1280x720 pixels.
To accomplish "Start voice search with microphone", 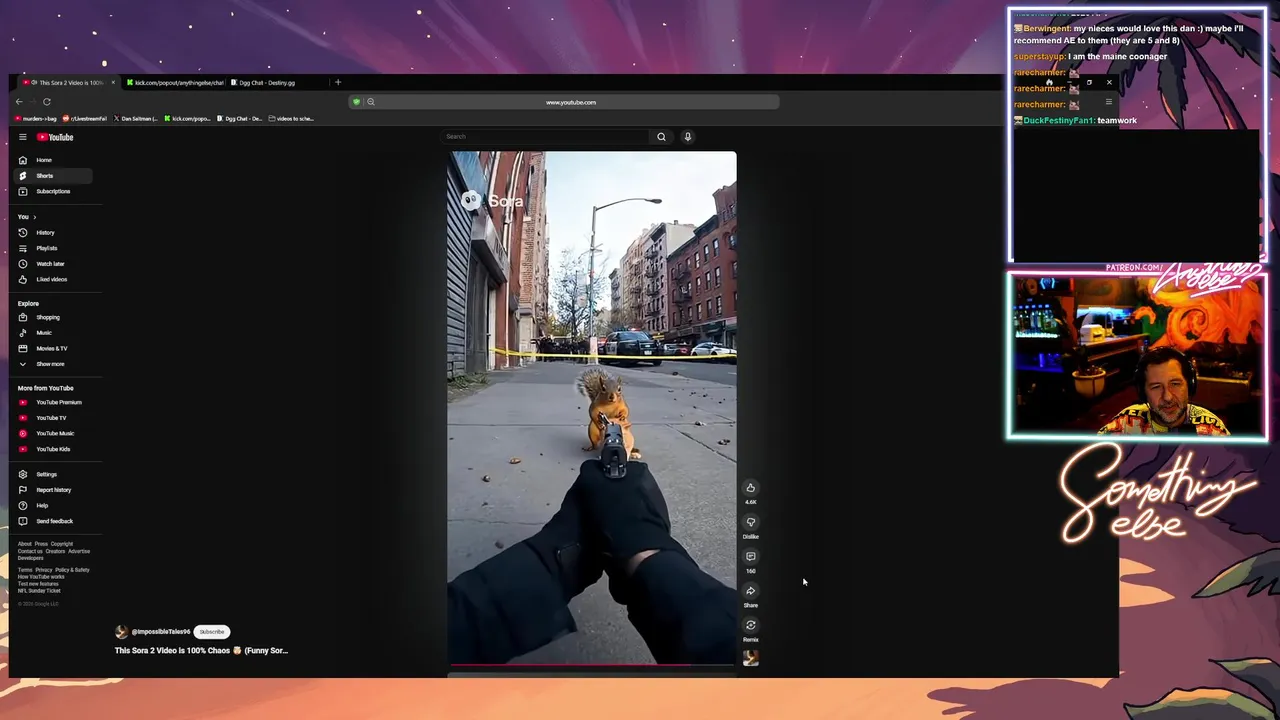I will click(x=688, y=137).
